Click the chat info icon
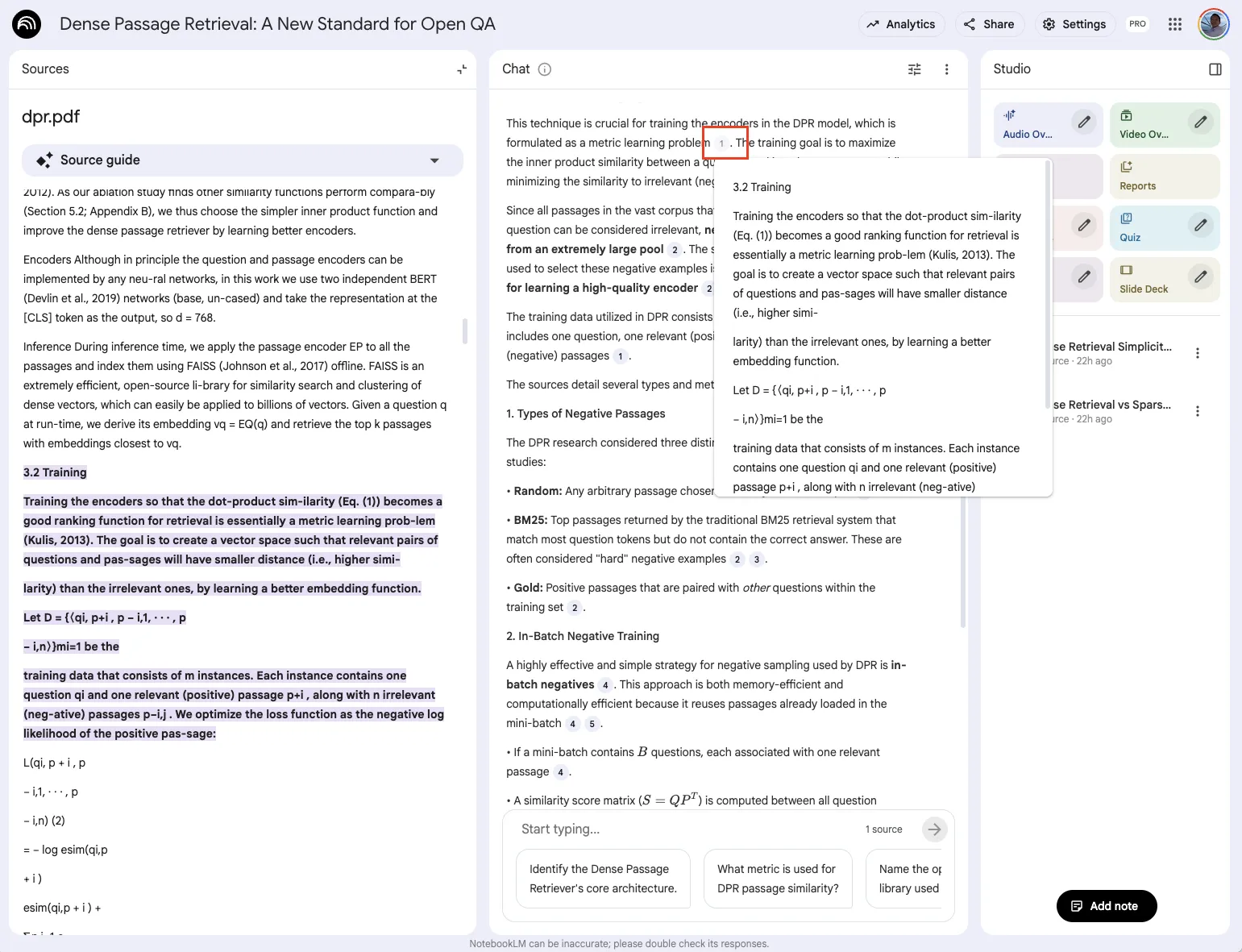This screenshot has width=1242, height=952. [x=545, y=69]
